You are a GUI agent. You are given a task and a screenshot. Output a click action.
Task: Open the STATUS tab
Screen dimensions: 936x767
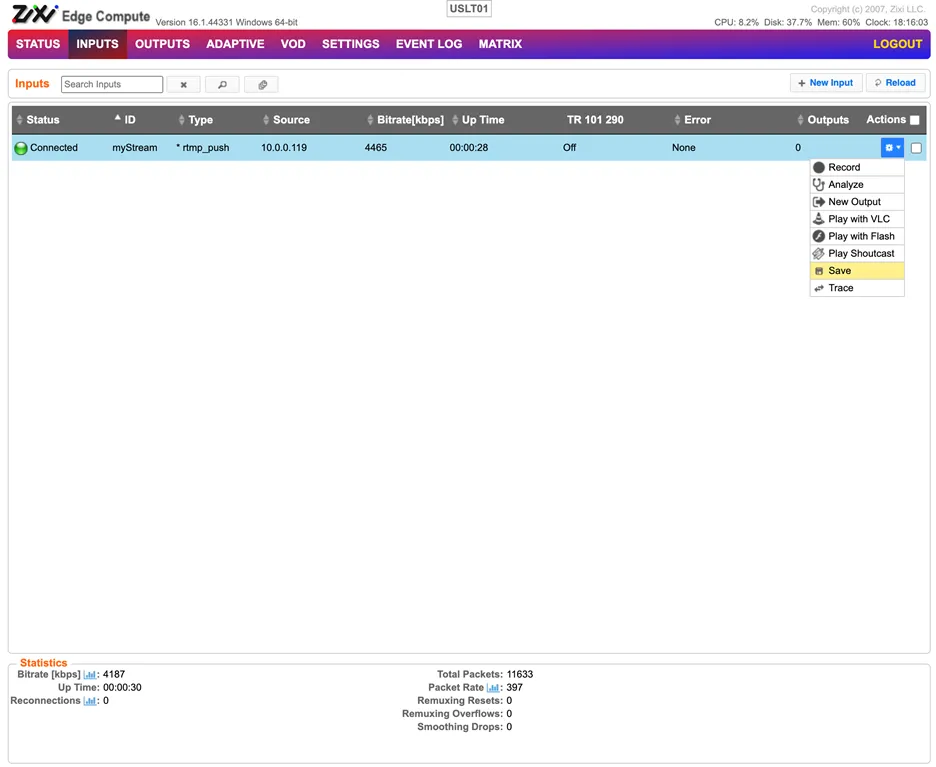click(x=38, y=44)
